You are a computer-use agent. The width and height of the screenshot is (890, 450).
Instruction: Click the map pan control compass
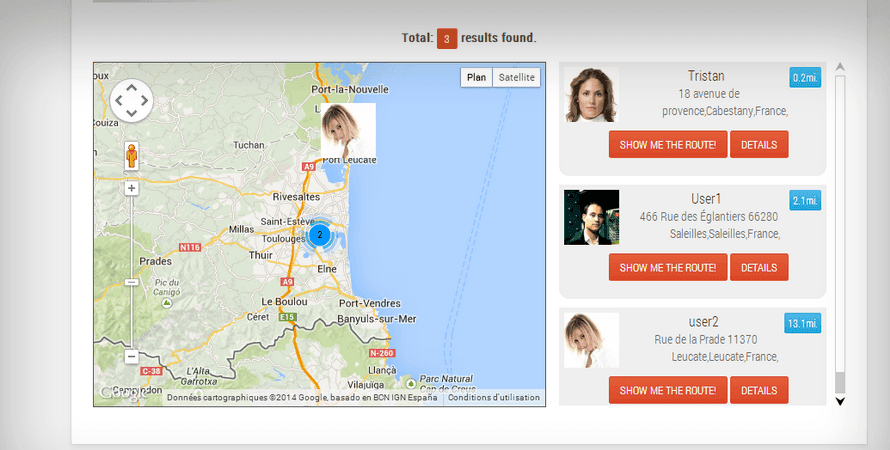(x=131, y=100)
